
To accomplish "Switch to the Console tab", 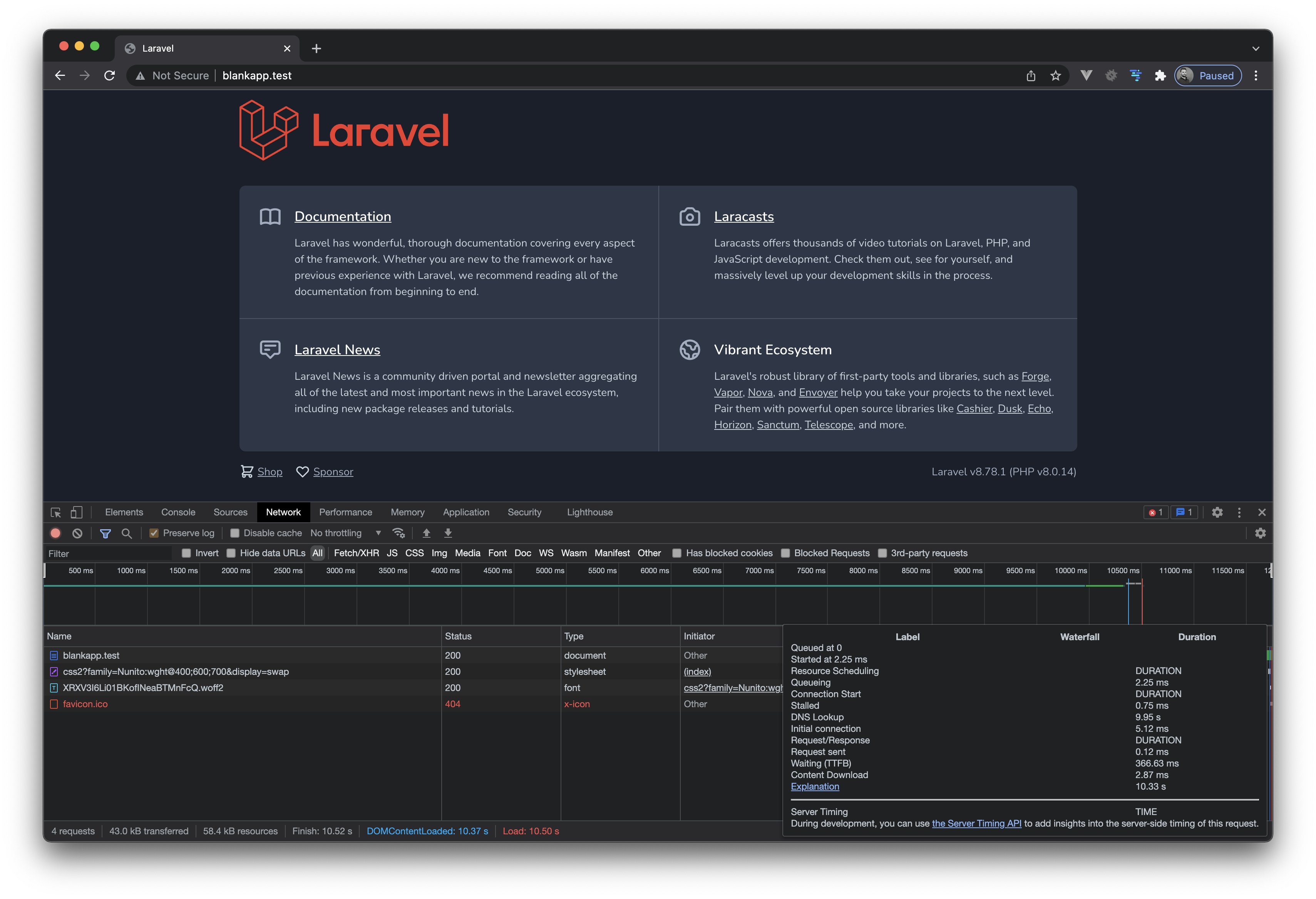I will 178,512.
